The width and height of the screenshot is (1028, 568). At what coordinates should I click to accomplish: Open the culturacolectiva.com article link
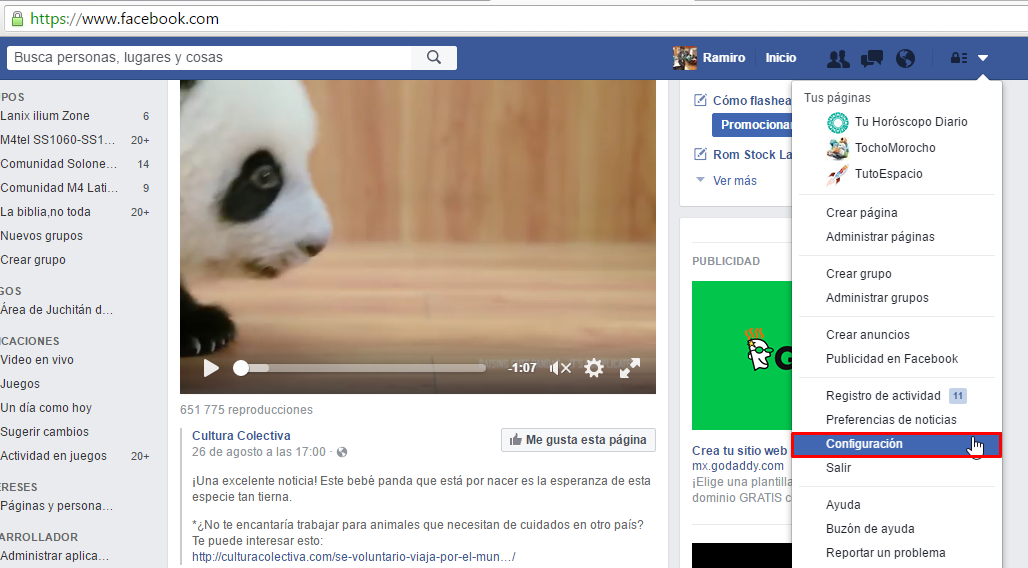coord(353,557)
